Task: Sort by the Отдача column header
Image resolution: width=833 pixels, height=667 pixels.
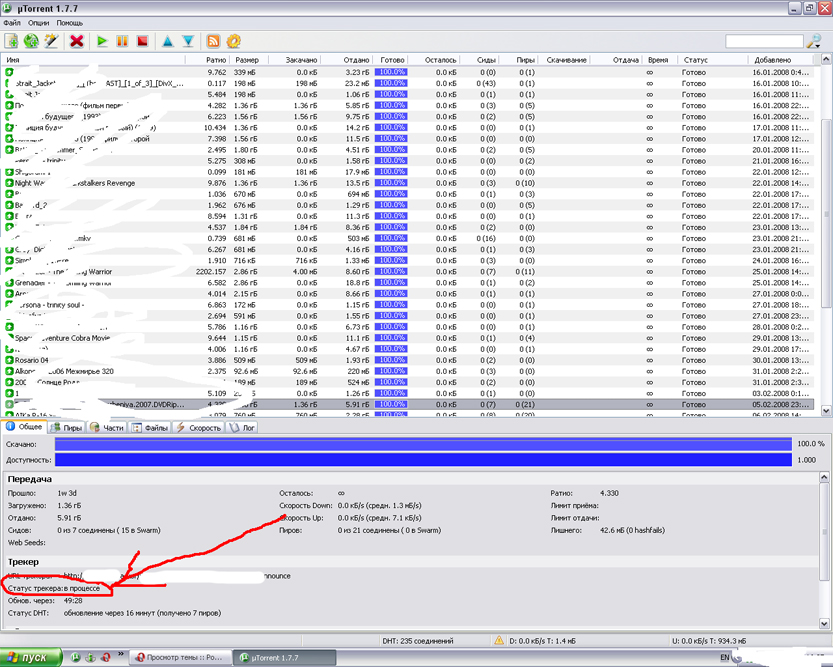Action: point(616,60)
